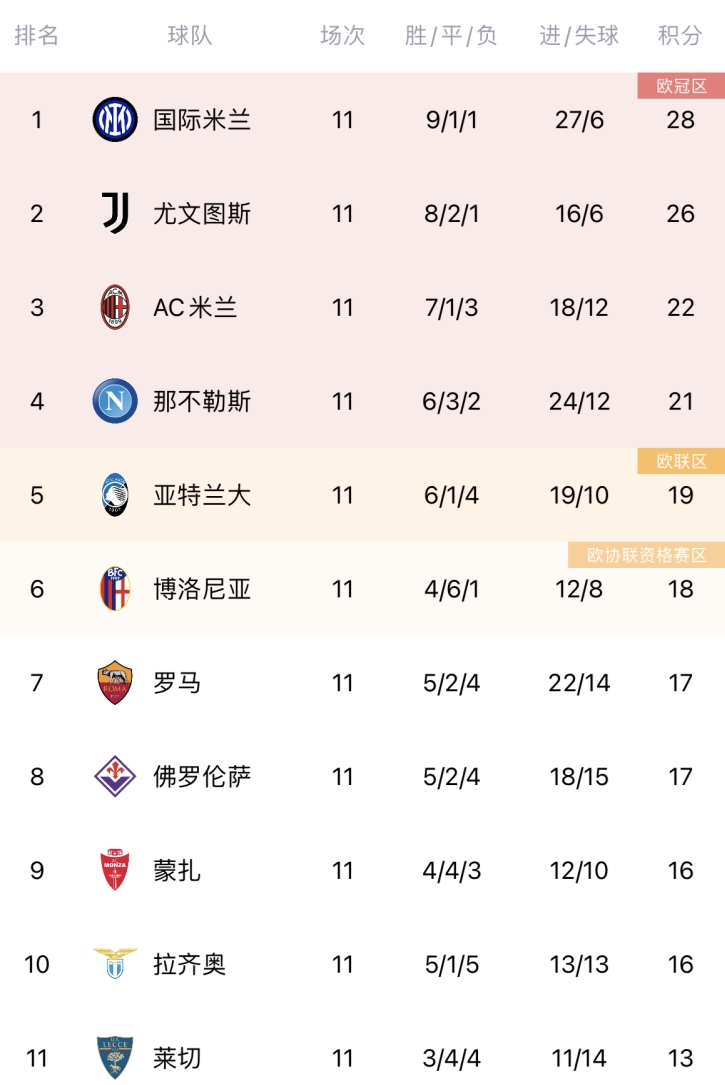Viewport: 725px width, 1085px height.
Task: Tap the 欧联区 zone label
Action: 681,461
